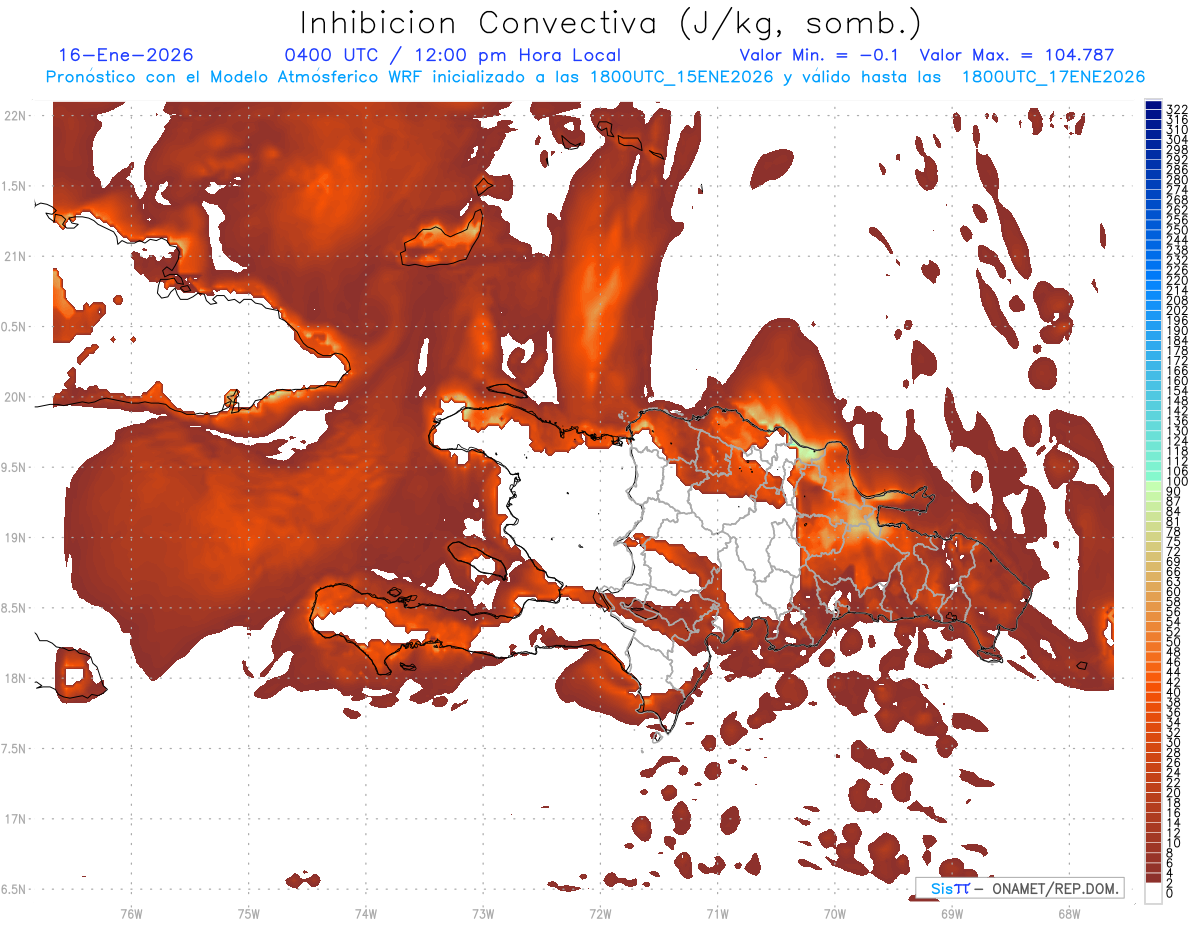
Task: Click the title "Inhibicion Convectiva (J/kg, somb.)"
Action: click(x=612, y=23)
